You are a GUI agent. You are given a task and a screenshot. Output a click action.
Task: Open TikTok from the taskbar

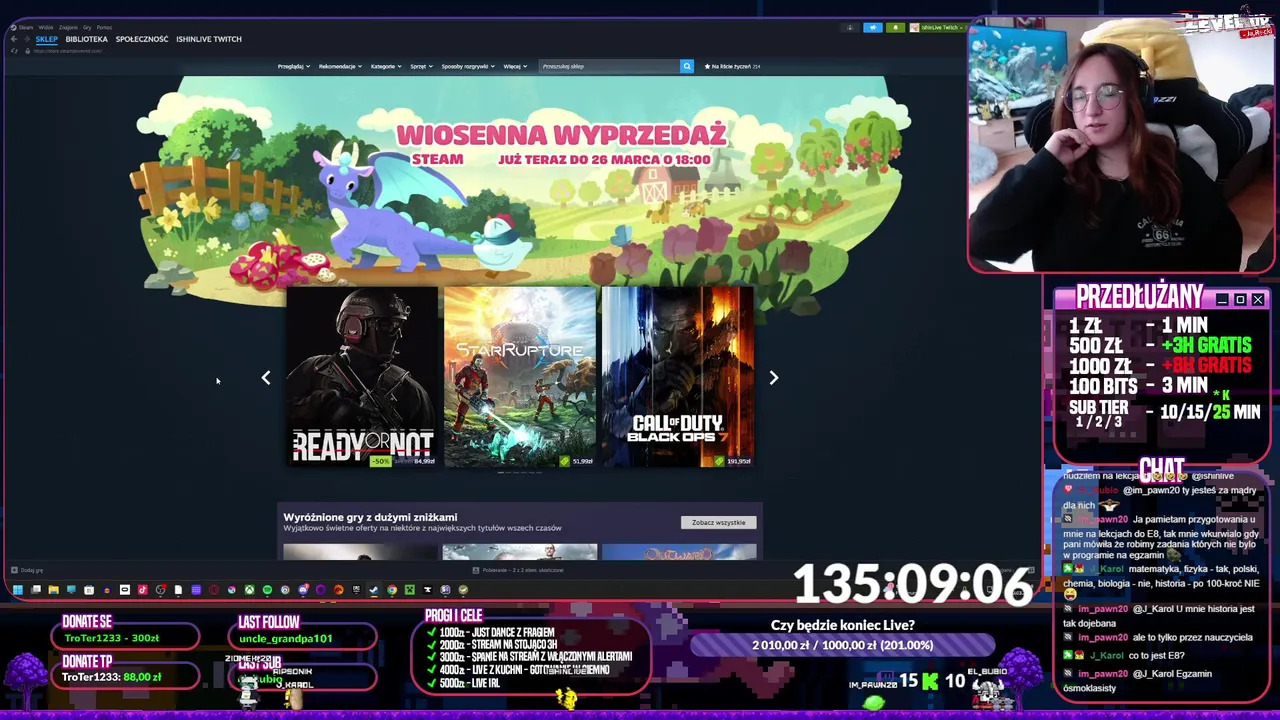click(x=143, y=590)
